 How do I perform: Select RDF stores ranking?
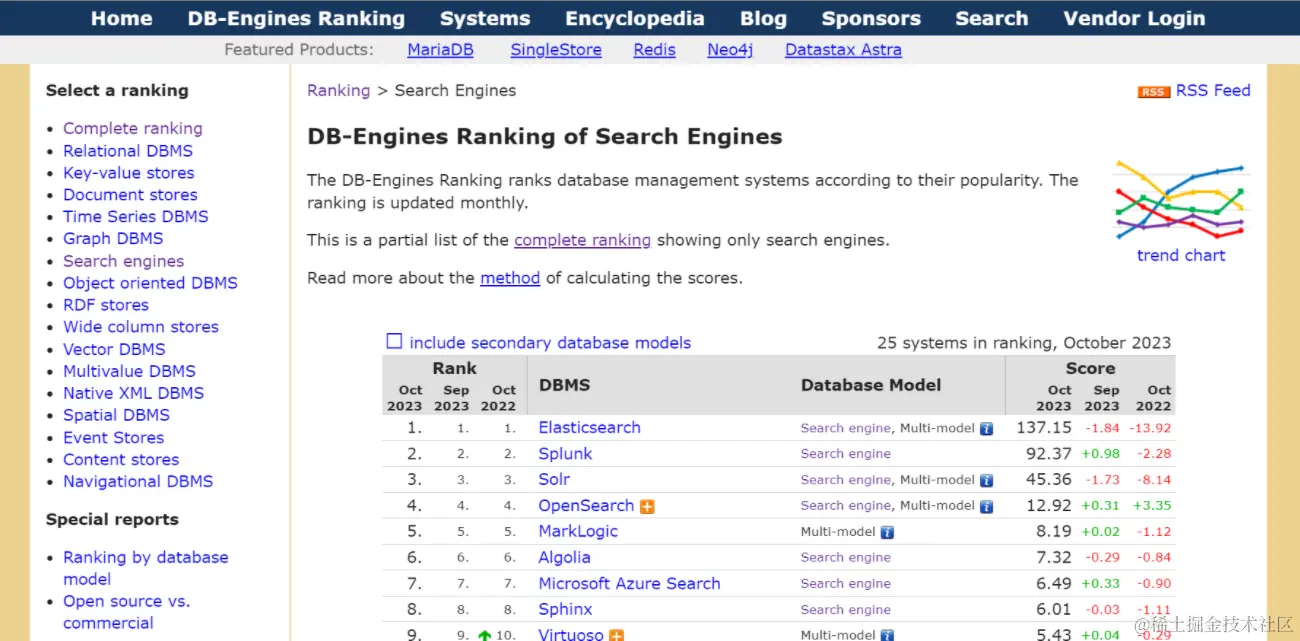(x=106, y=305)
